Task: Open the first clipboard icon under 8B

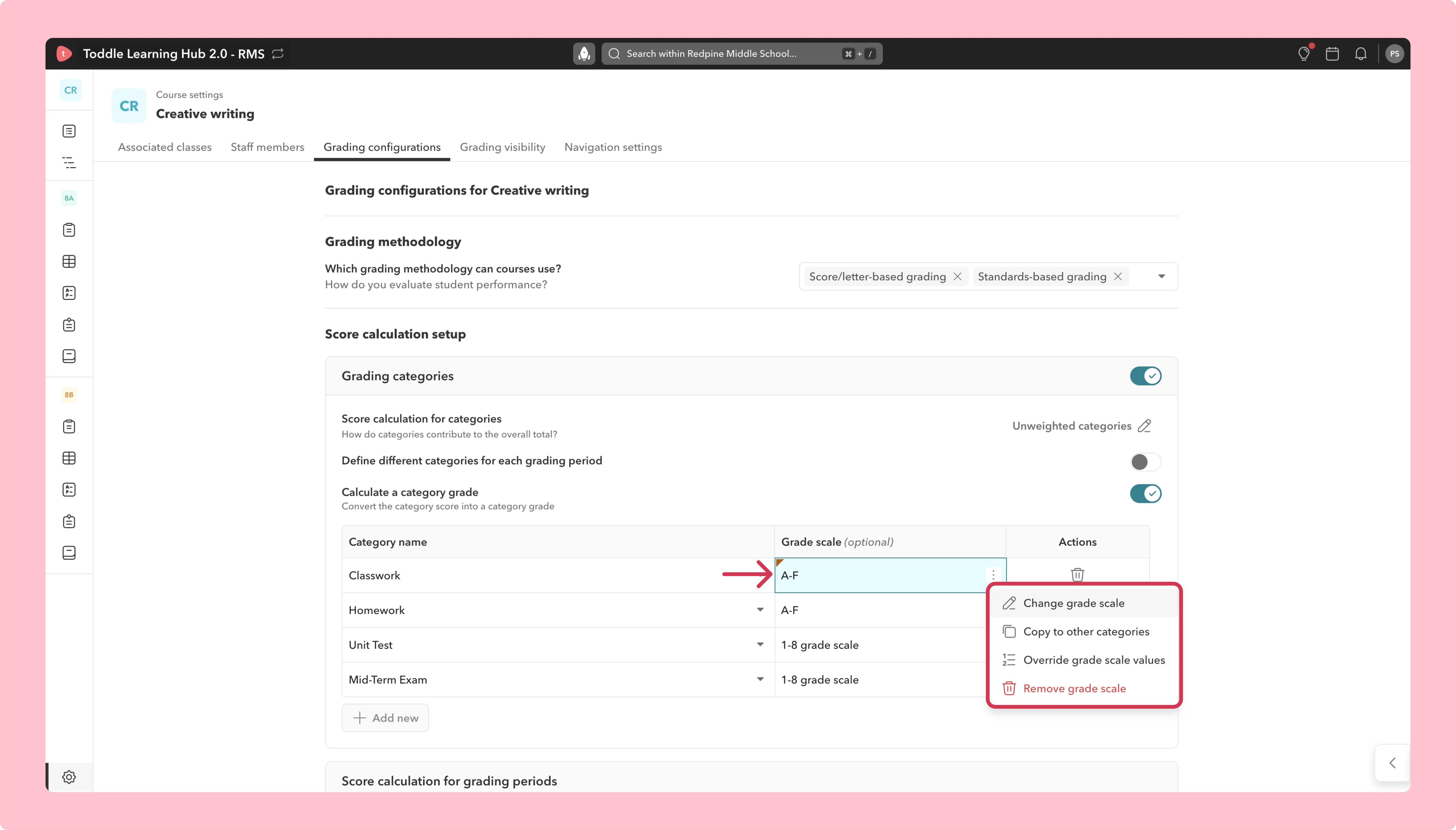Action: (x=69, y=426)
